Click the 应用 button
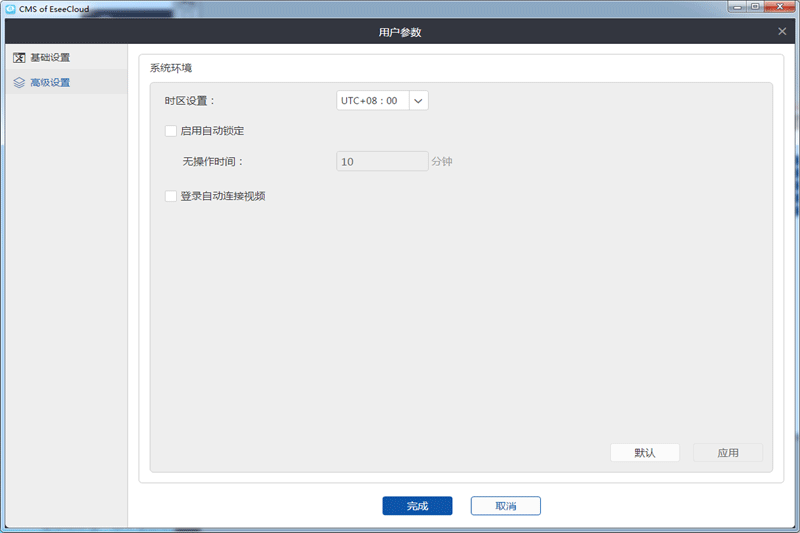Screen dimensions: 800x533 pyautogui.click(x=728, y=452)
